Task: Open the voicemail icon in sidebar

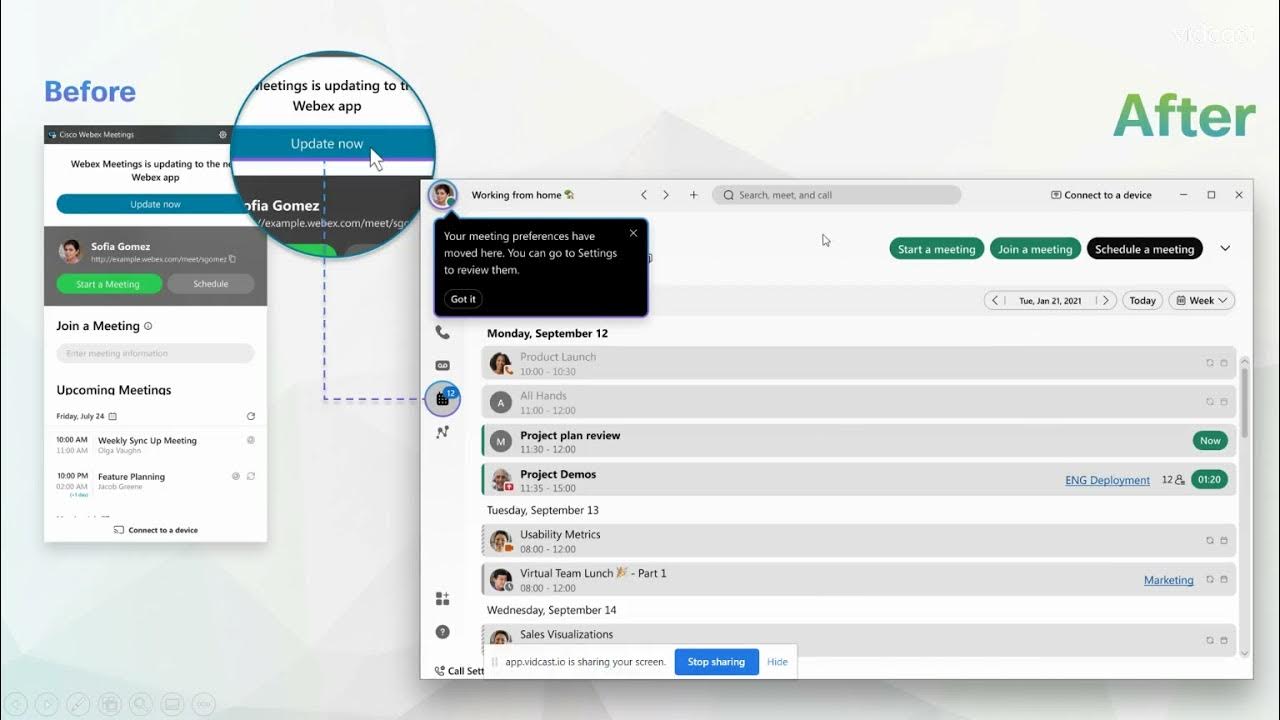Action: [442, 365]
